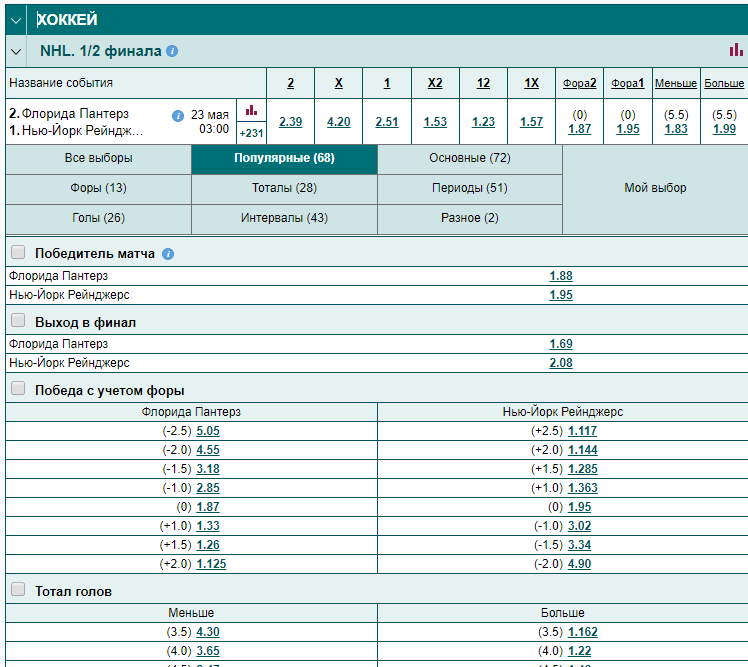Open statistics icon in NHL 1/2 финала header

736,50
